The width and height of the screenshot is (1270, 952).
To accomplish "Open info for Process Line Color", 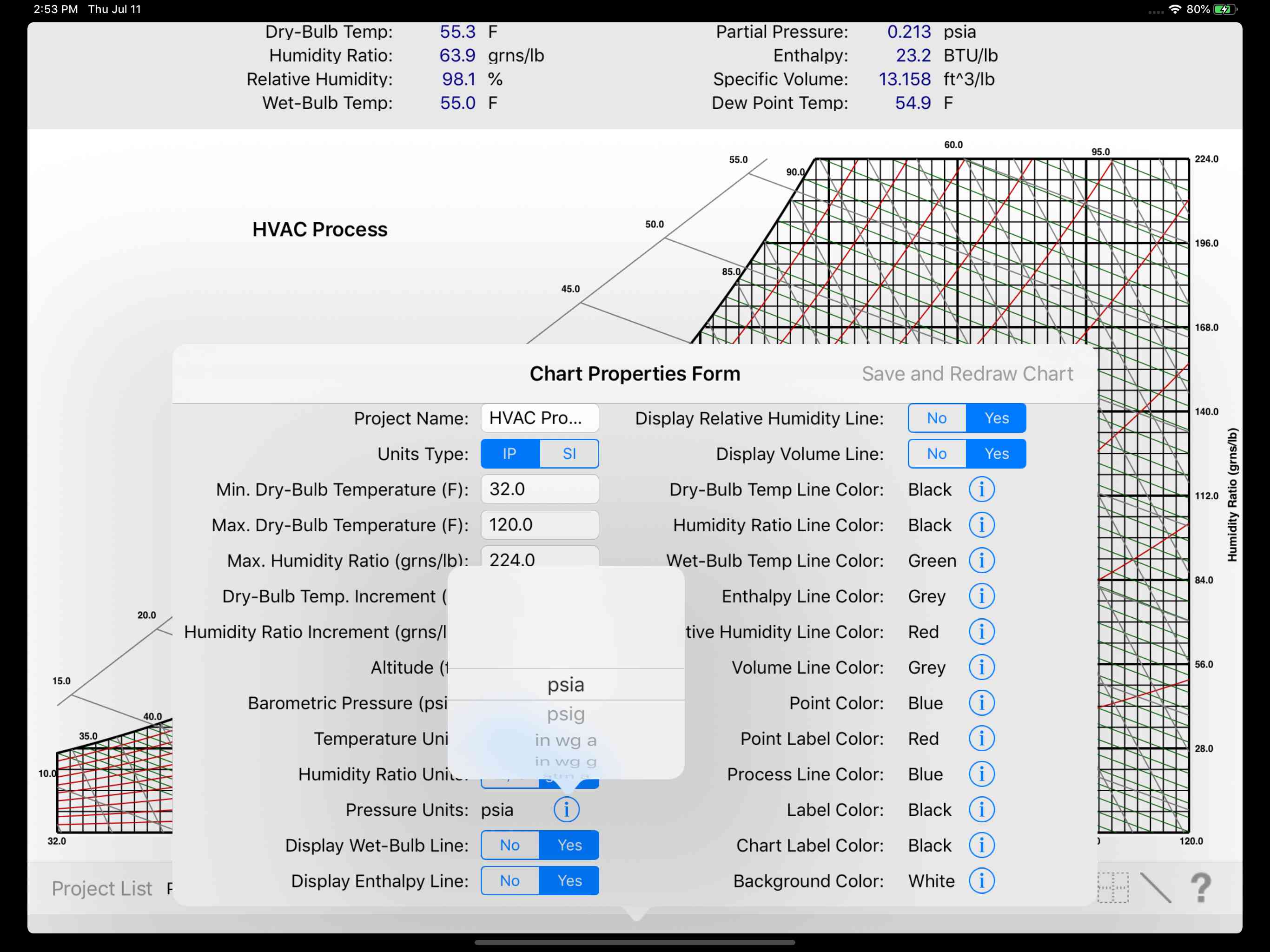I will tap(981, 774).
